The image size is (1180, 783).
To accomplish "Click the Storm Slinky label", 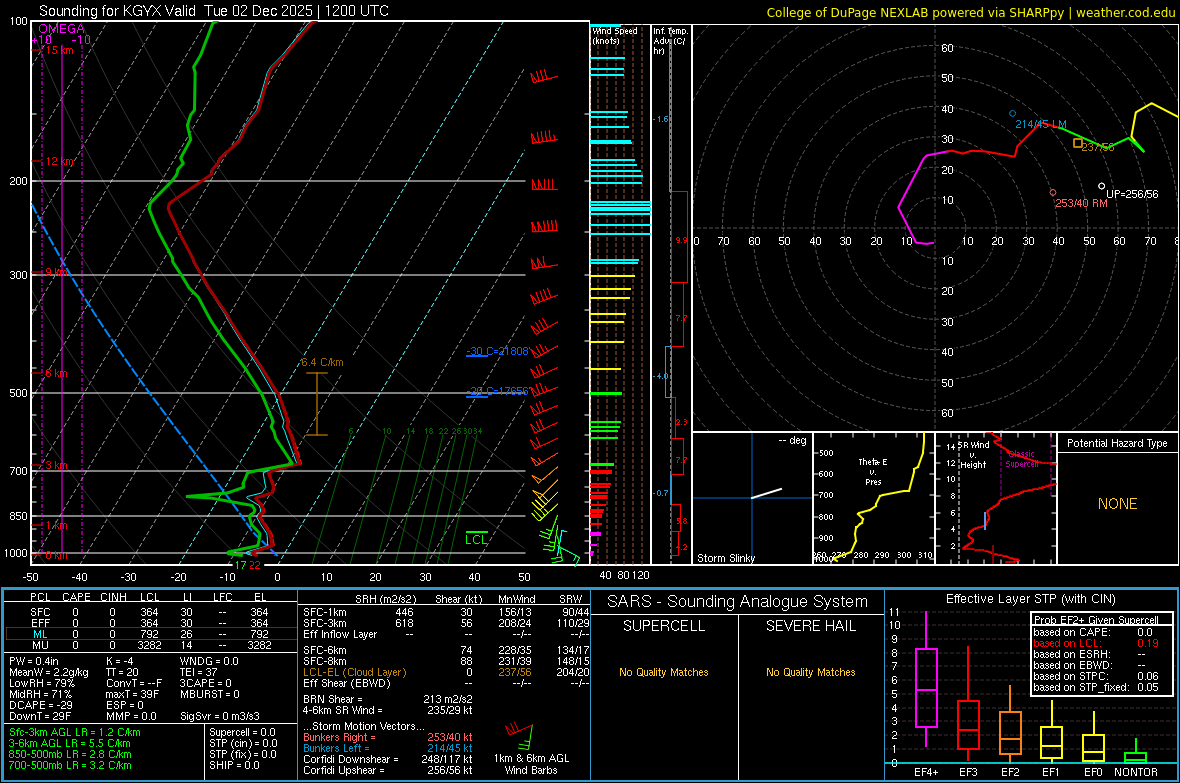I will [725, 558].
